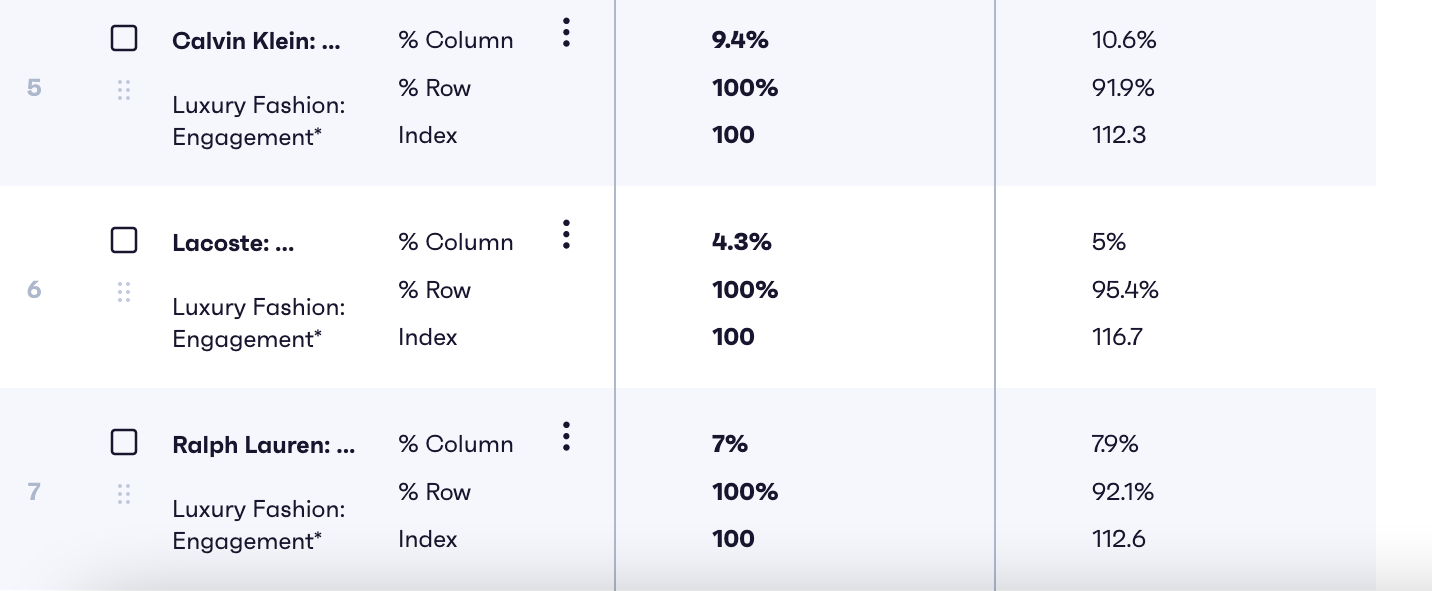The width and height of the screenshot is (1432, 591).
Task: Click Ralph Lauren's 7.9% column value
Action: click(1115, 444)
